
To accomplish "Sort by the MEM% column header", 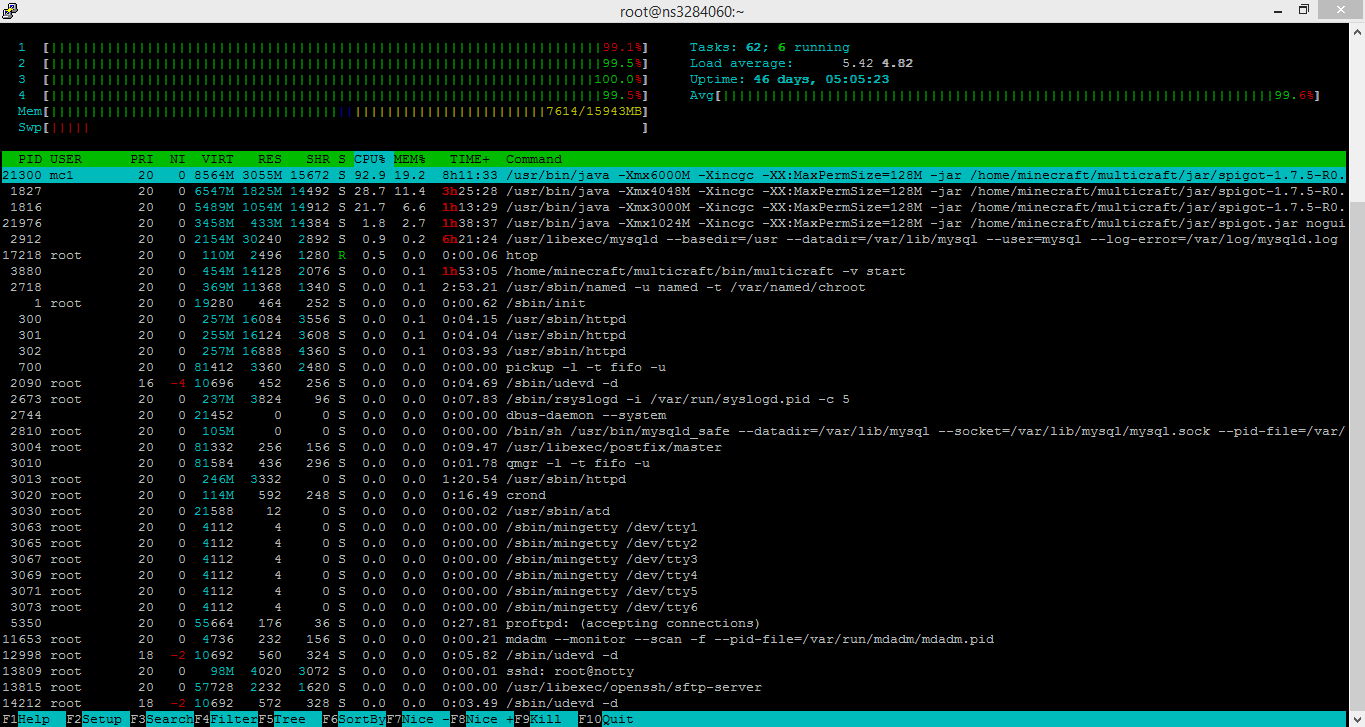I will pyautogui.click(x=409, y=159).
